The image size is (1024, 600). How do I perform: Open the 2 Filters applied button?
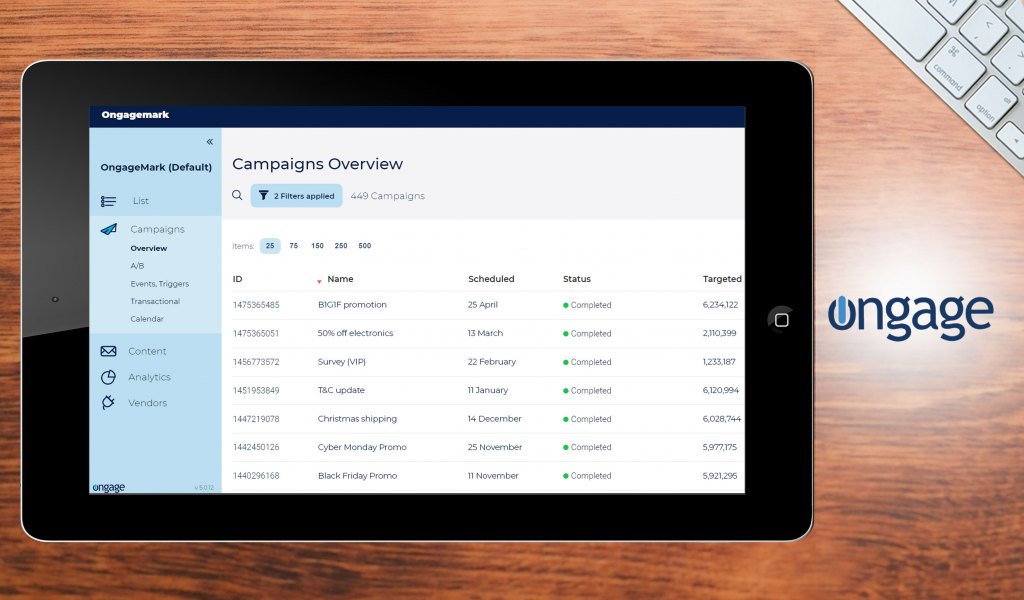pos(296,196)
